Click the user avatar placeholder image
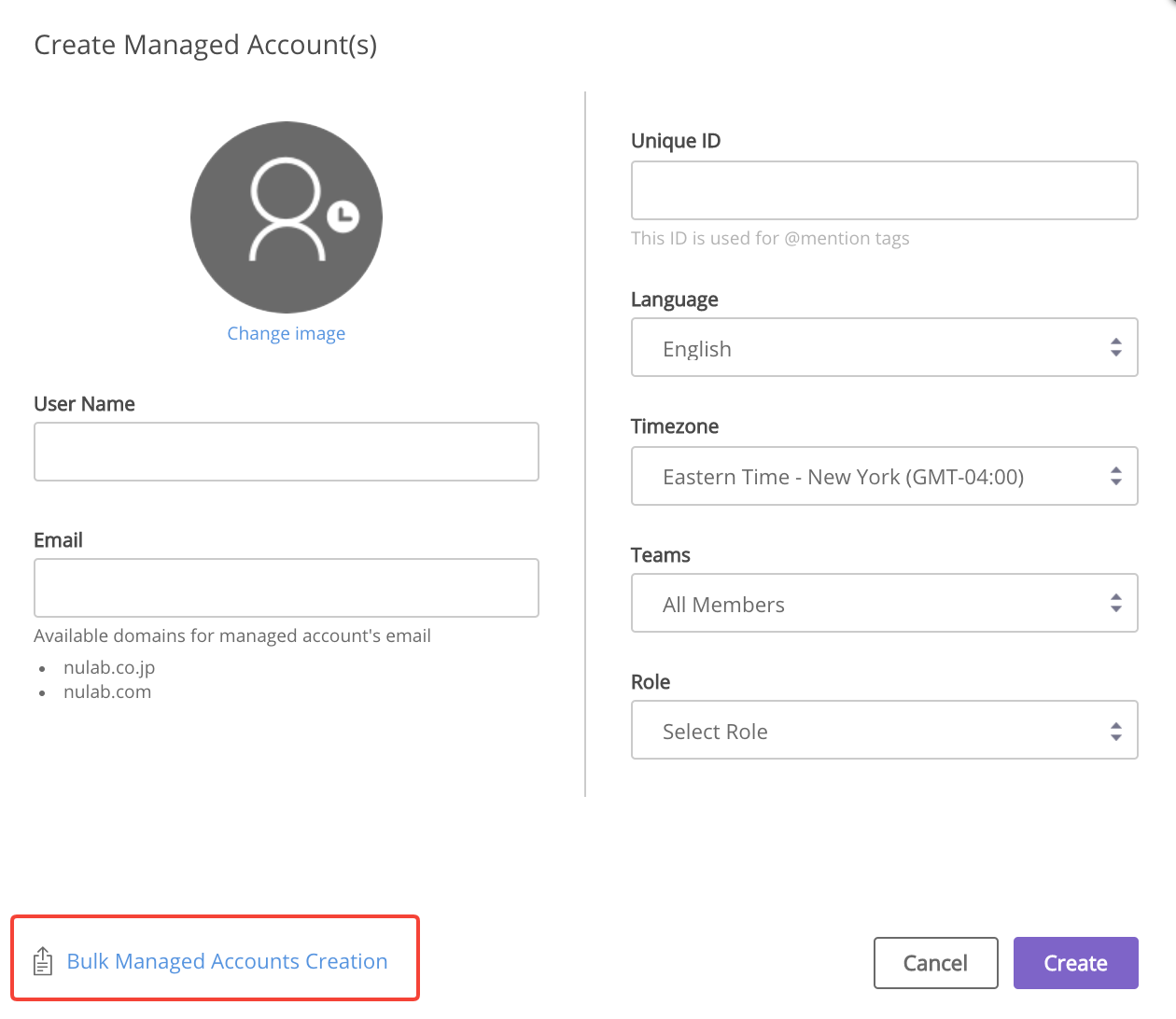 (x=287, y=217)
